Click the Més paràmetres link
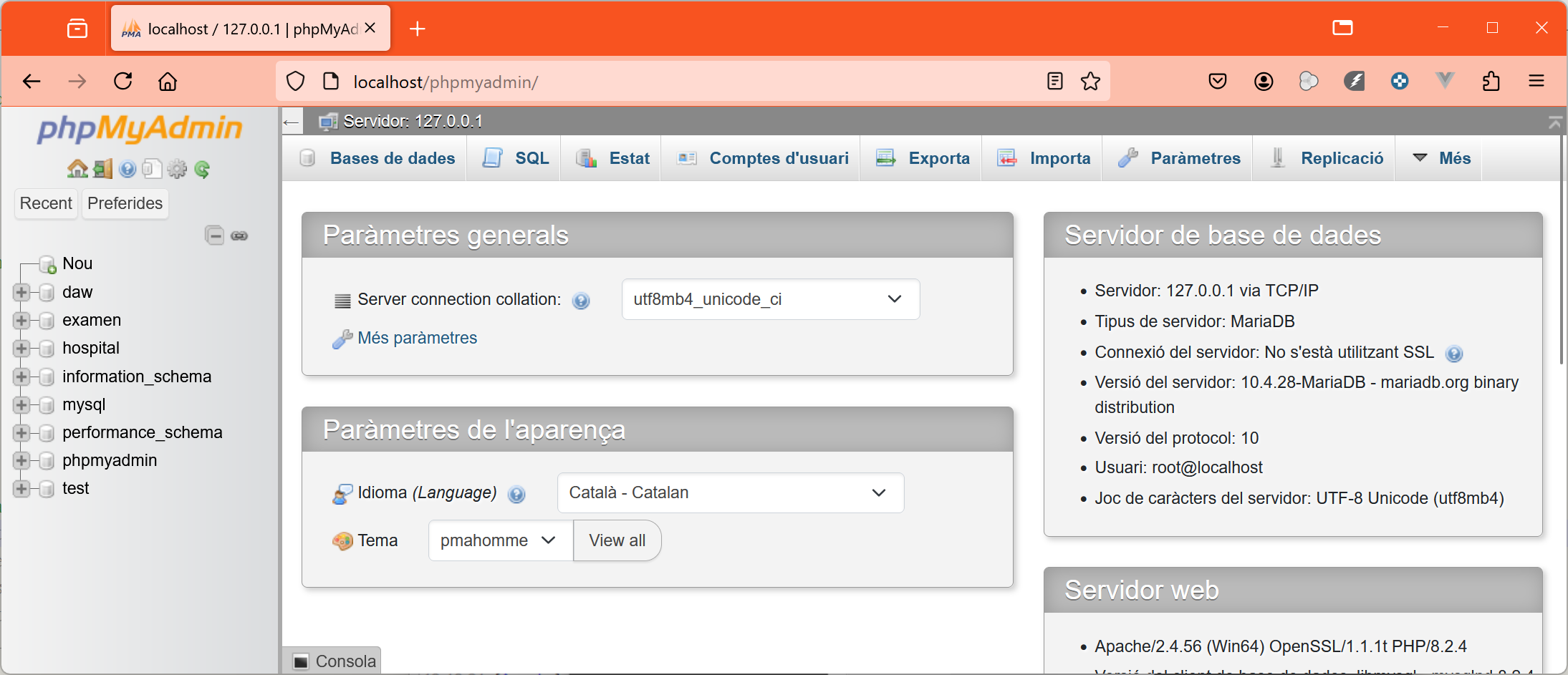Screen dimensions: 1568x675 pyautogui.click(x=417, y=338)
